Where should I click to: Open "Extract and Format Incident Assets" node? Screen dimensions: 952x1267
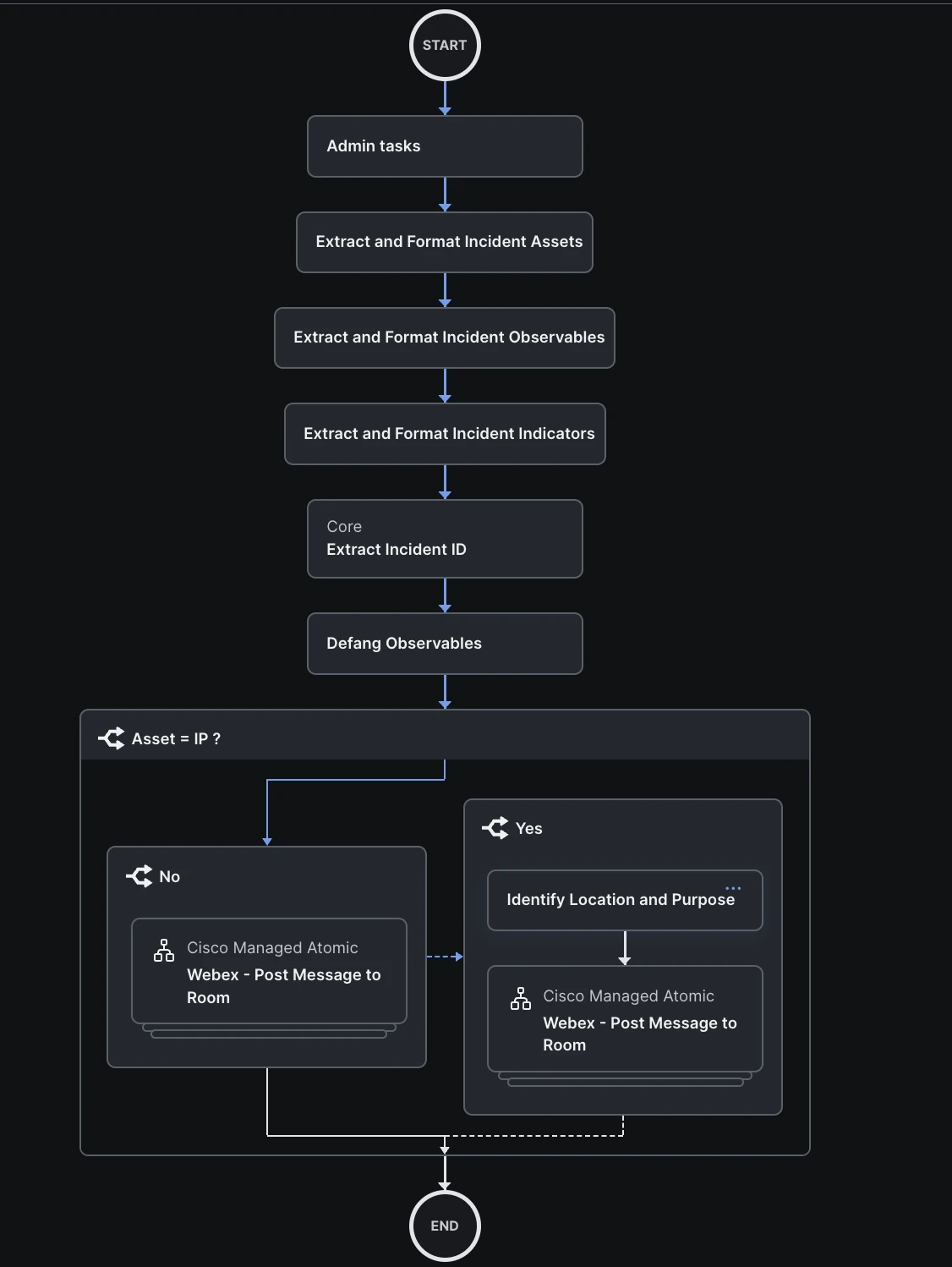pyautogui.click(x=445, y=242)
